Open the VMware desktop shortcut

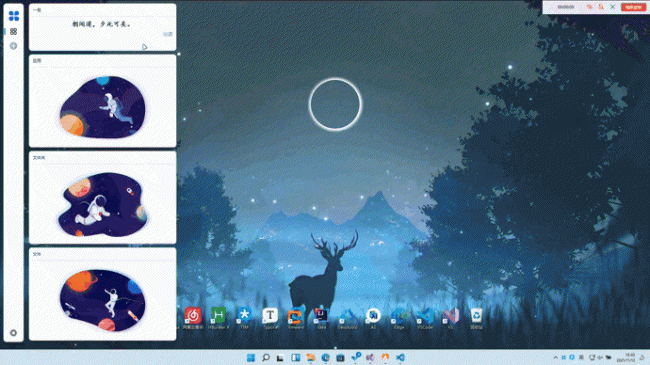pyautogui.click(x=296, y=319)
